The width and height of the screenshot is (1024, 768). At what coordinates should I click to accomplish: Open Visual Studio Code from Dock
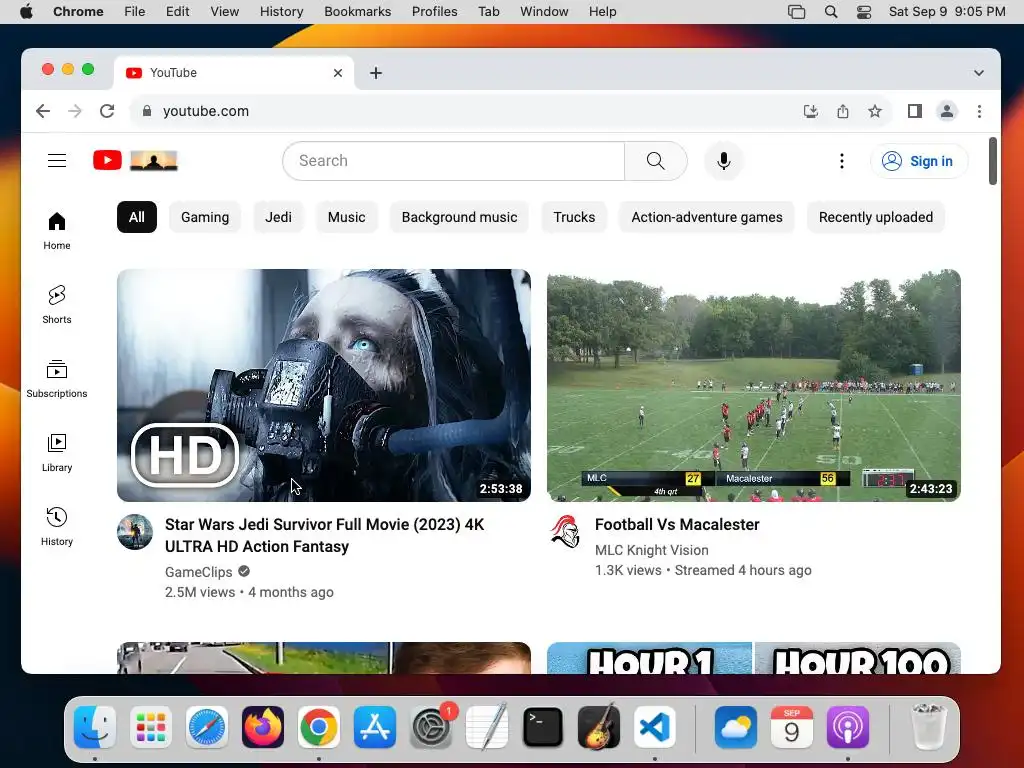click(x=655, y=727)
